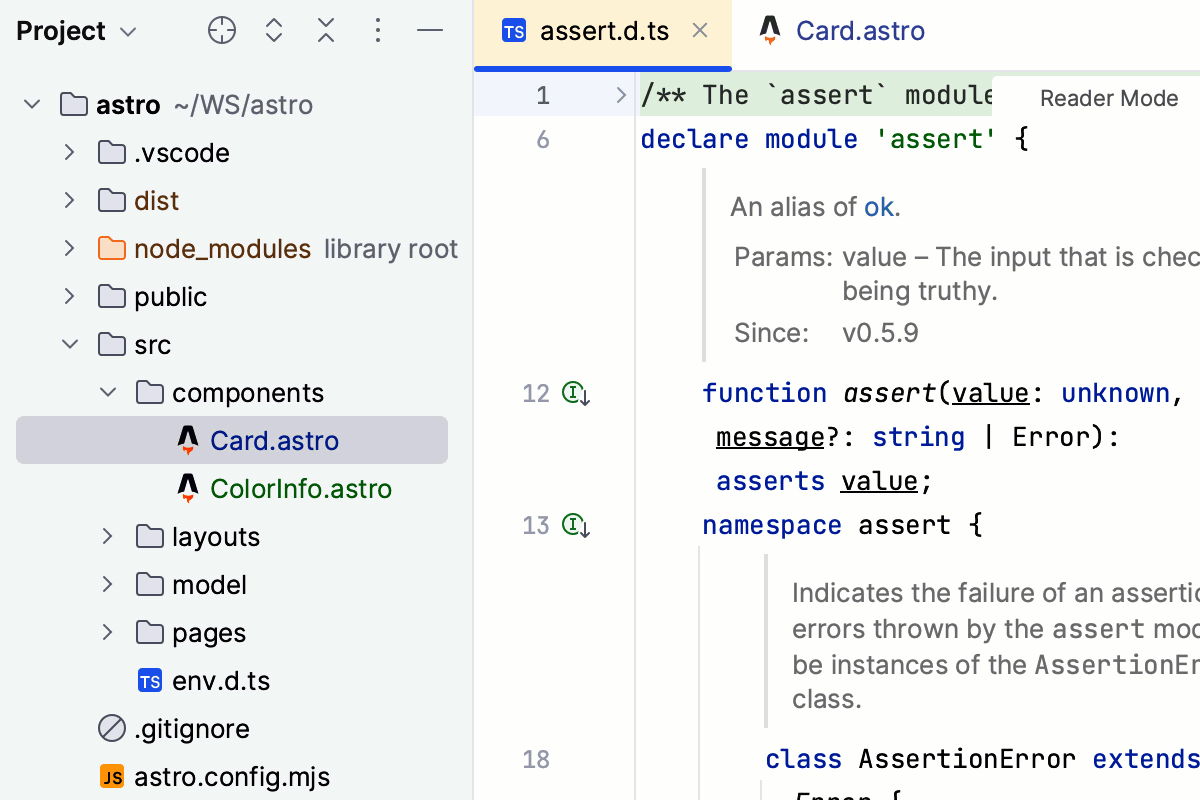The width and height of the screenshot is (1200, 800).
Task: Click the Collapse All icon in Project toolbar
Action: coord(326,31)
